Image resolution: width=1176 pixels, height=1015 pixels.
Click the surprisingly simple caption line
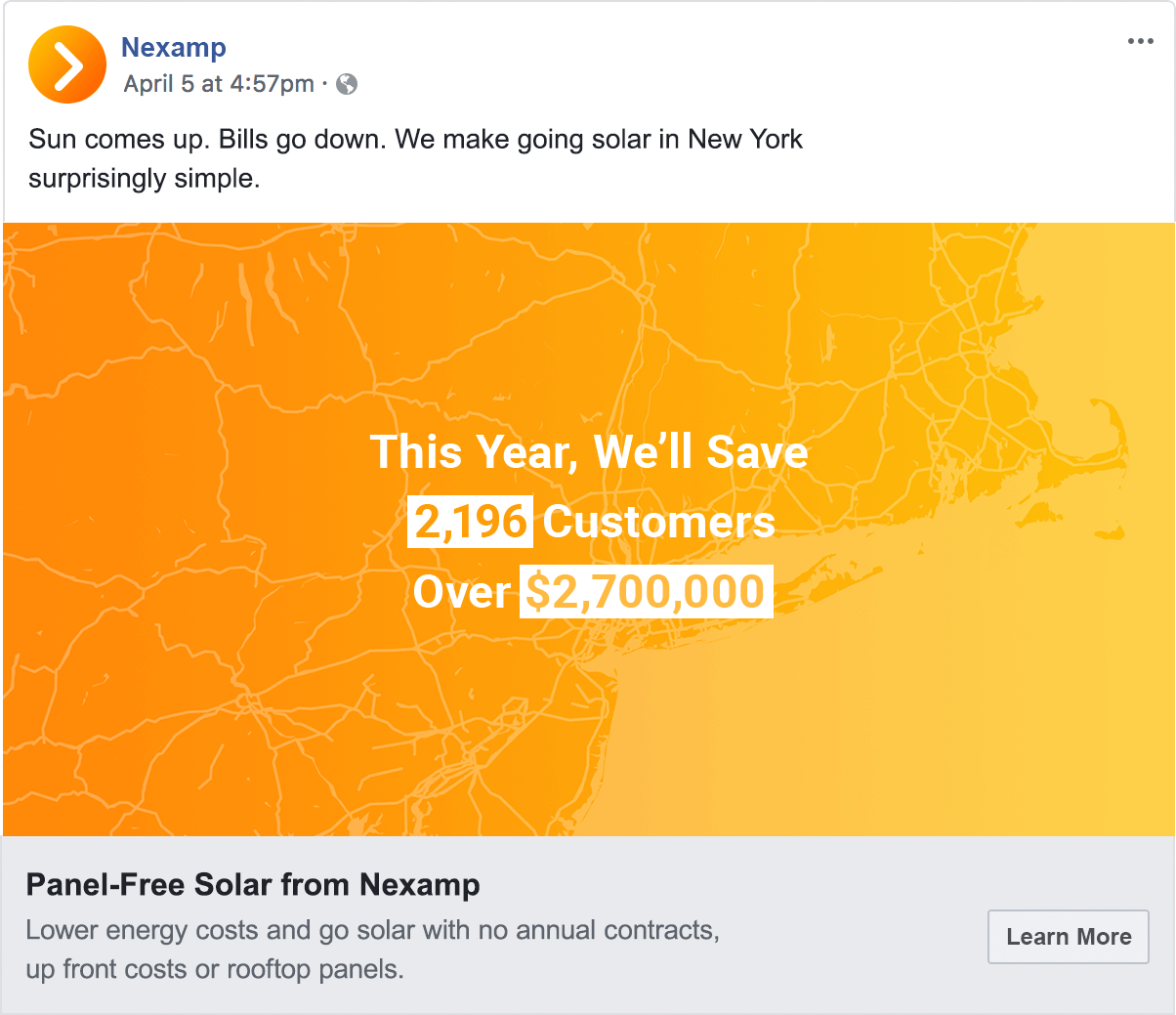(145, 180)
